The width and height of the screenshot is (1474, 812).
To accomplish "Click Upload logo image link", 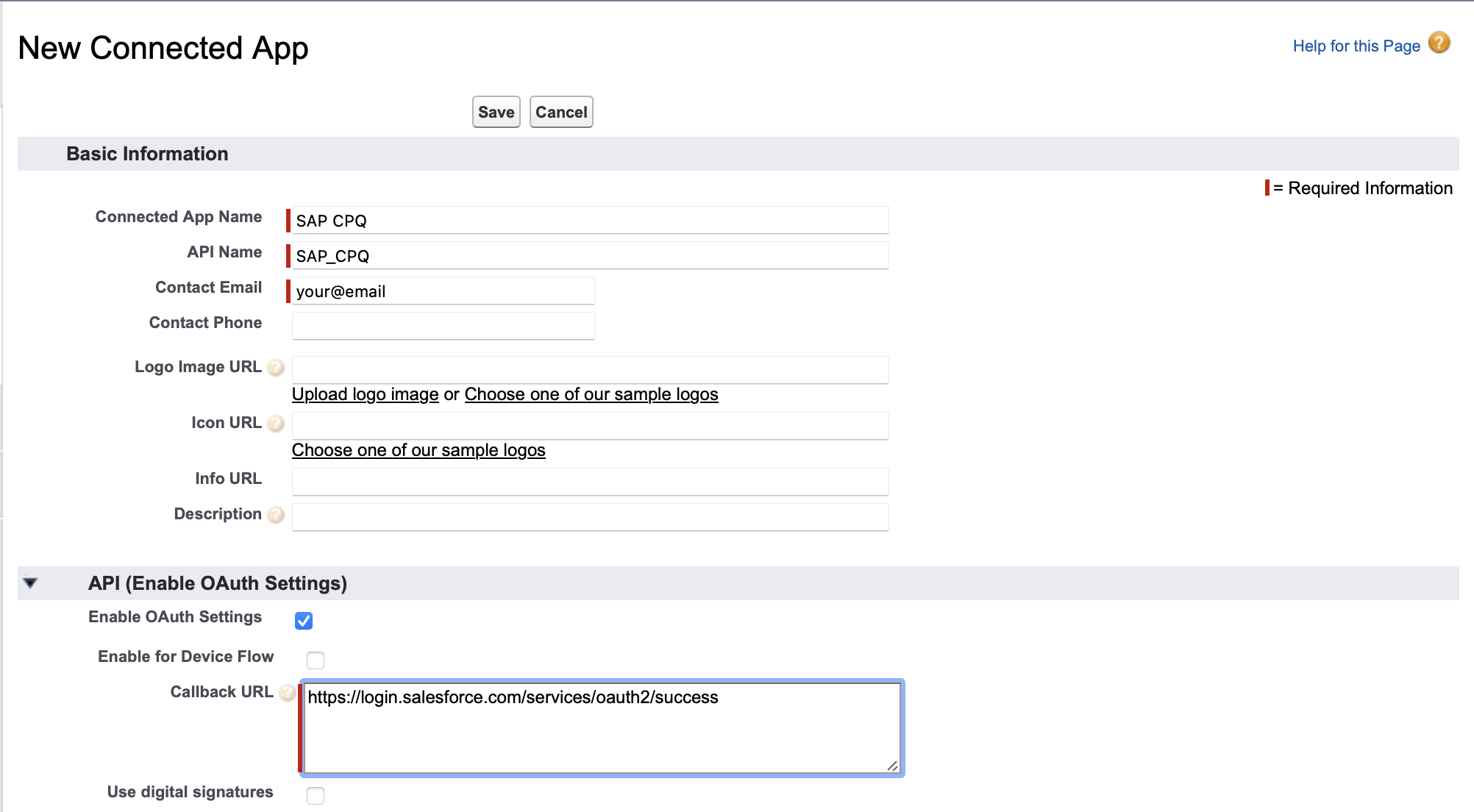I will [x=365, y=394].
